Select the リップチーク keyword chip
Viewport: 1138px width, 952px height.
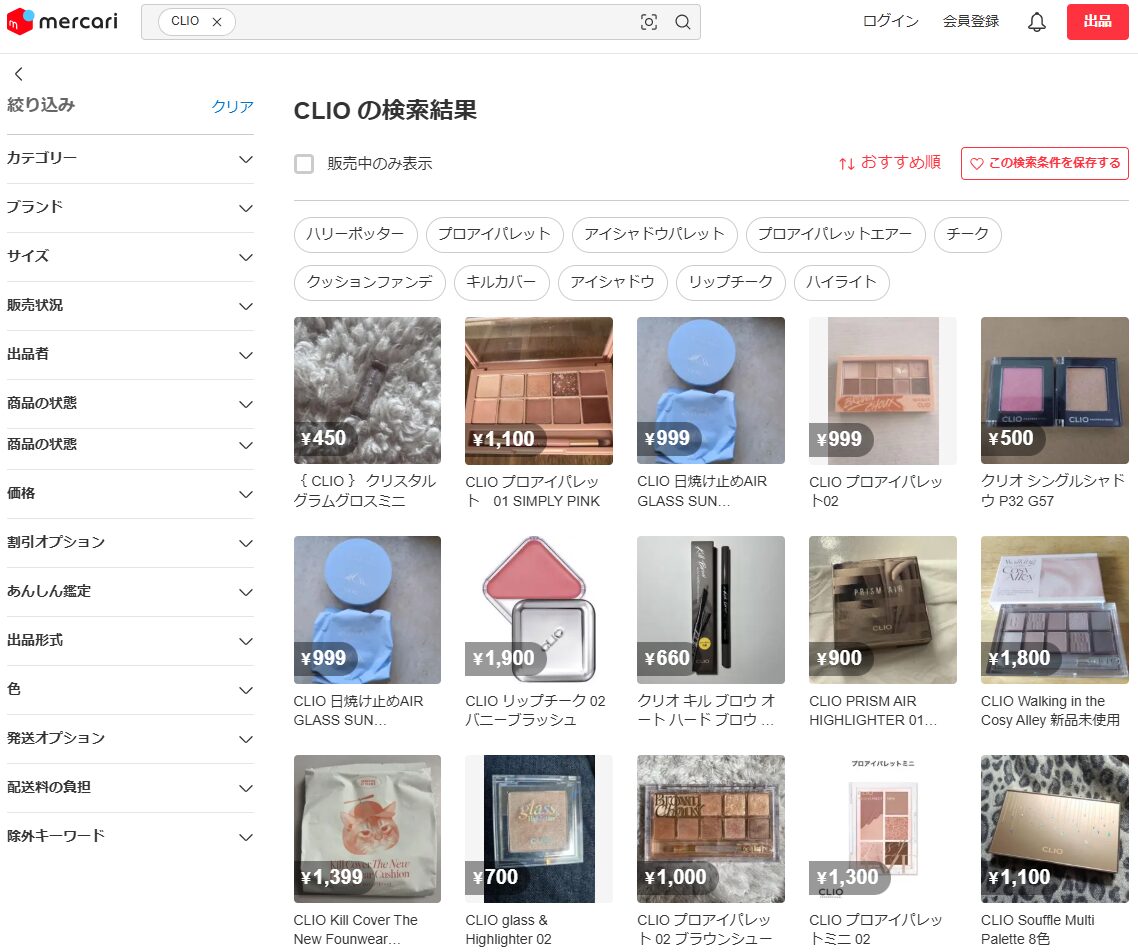(x=731, y=282)
